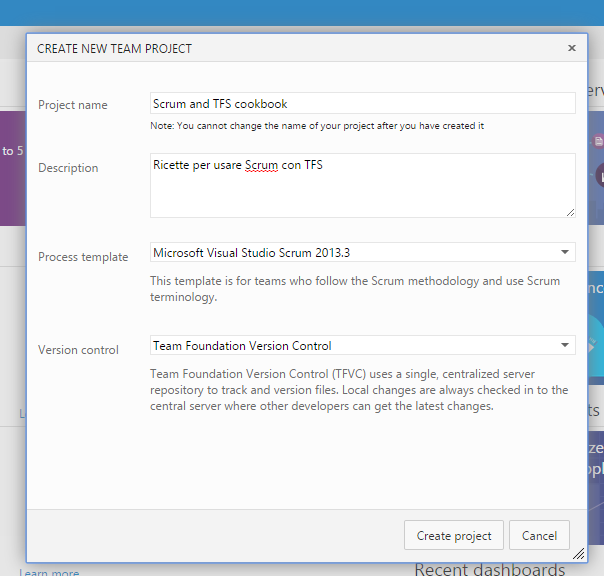Open the Version control dropdown
This screenshot has height=576, width=604.
click(x=363, y=345)
